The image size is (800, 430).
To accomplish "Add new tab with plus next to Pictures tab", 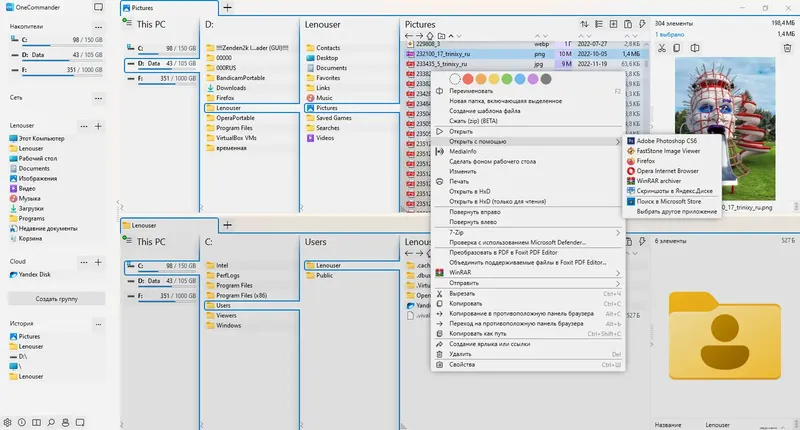I will tap(228, 8).
